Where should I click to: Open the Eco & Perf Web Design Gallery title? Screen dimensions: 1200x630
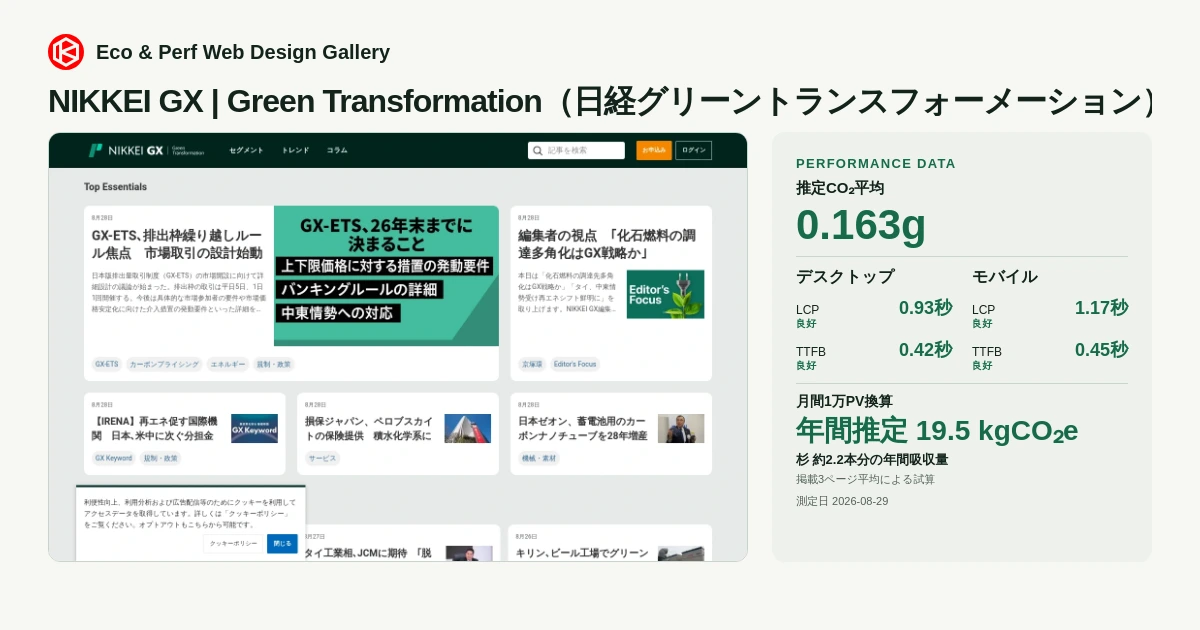tap(243, 52)
